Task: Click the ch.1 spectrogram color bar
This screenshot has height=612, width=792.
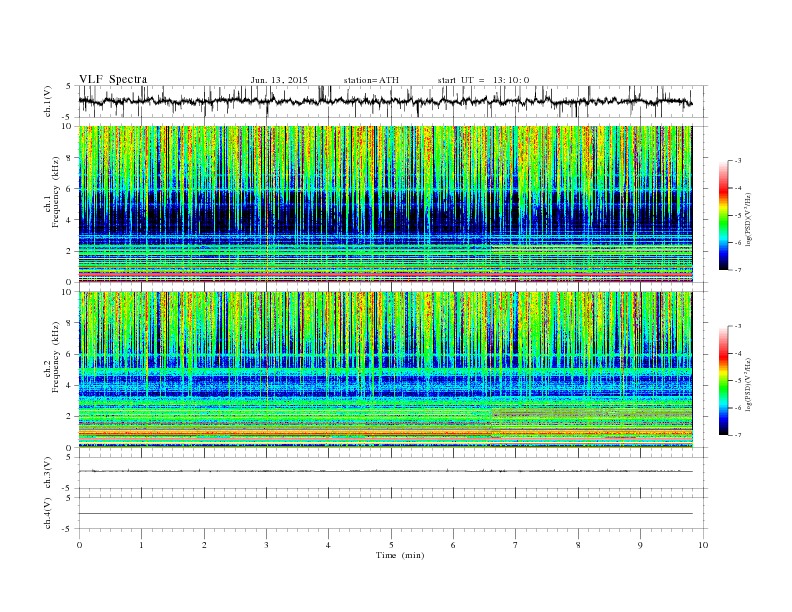Action: click(723, 216)
